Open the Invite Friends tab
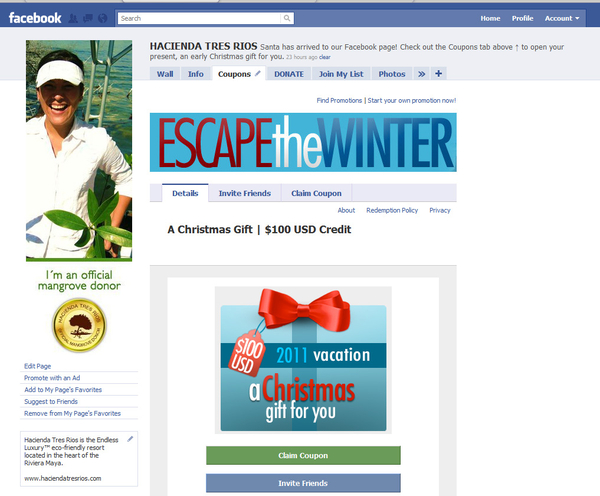Screen dimensions: 600x496 click(245, 193)
